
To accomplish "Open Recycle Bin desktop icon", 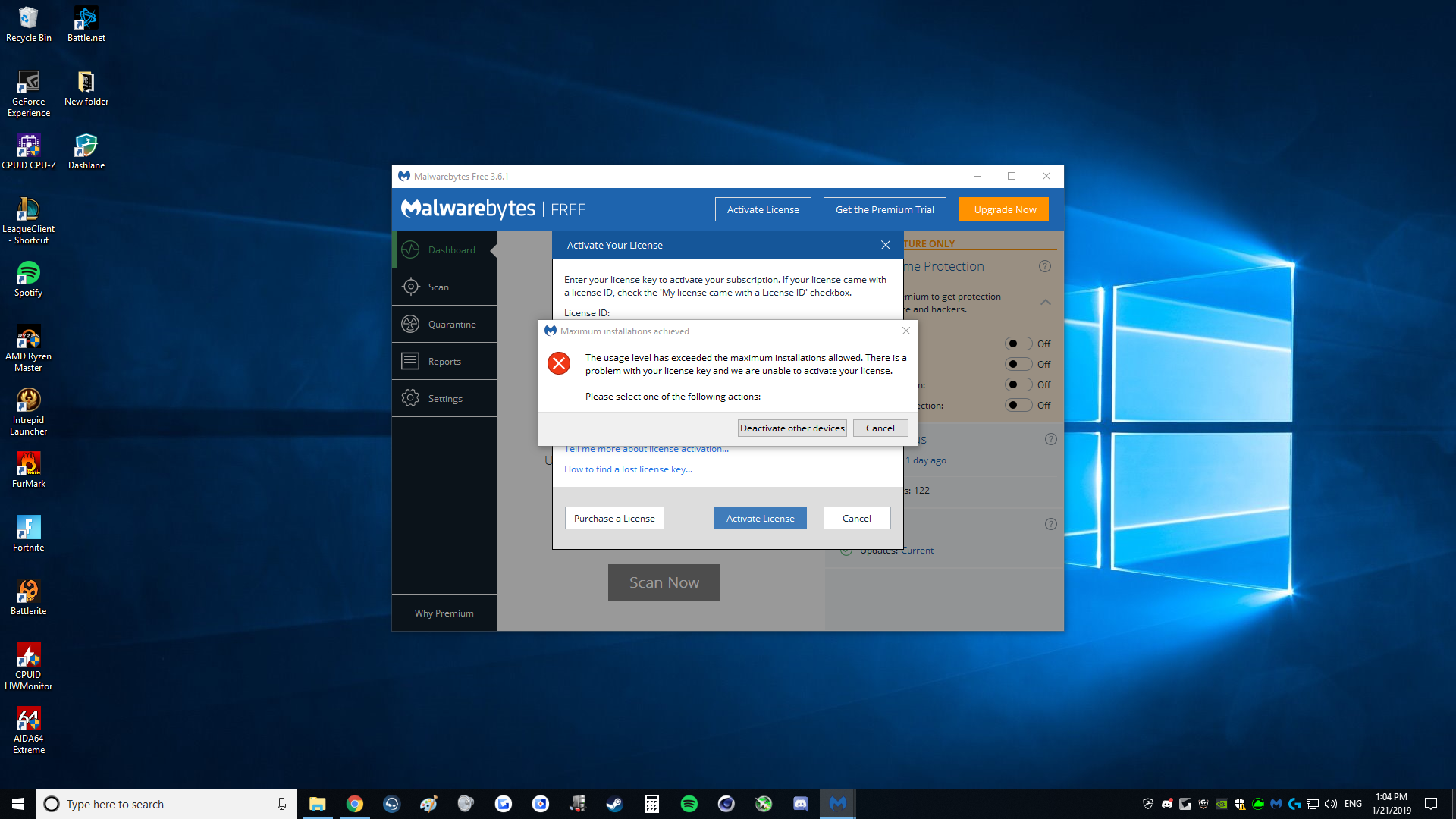I will [x=29, y=24].
